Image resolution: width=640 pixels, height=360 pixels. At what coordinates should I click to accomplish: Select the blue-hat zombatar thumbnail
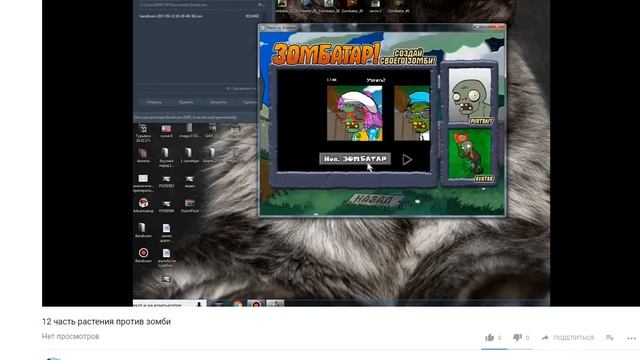pos(412,113)
